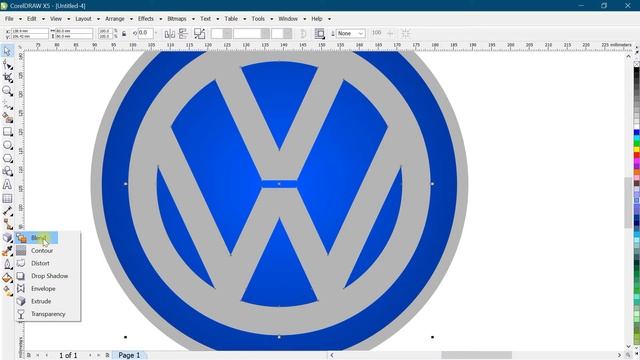The height and width of the screenshot is (360, 640).
Task: Click the horizontal scrollbar thumb
Action: (476, 355)
